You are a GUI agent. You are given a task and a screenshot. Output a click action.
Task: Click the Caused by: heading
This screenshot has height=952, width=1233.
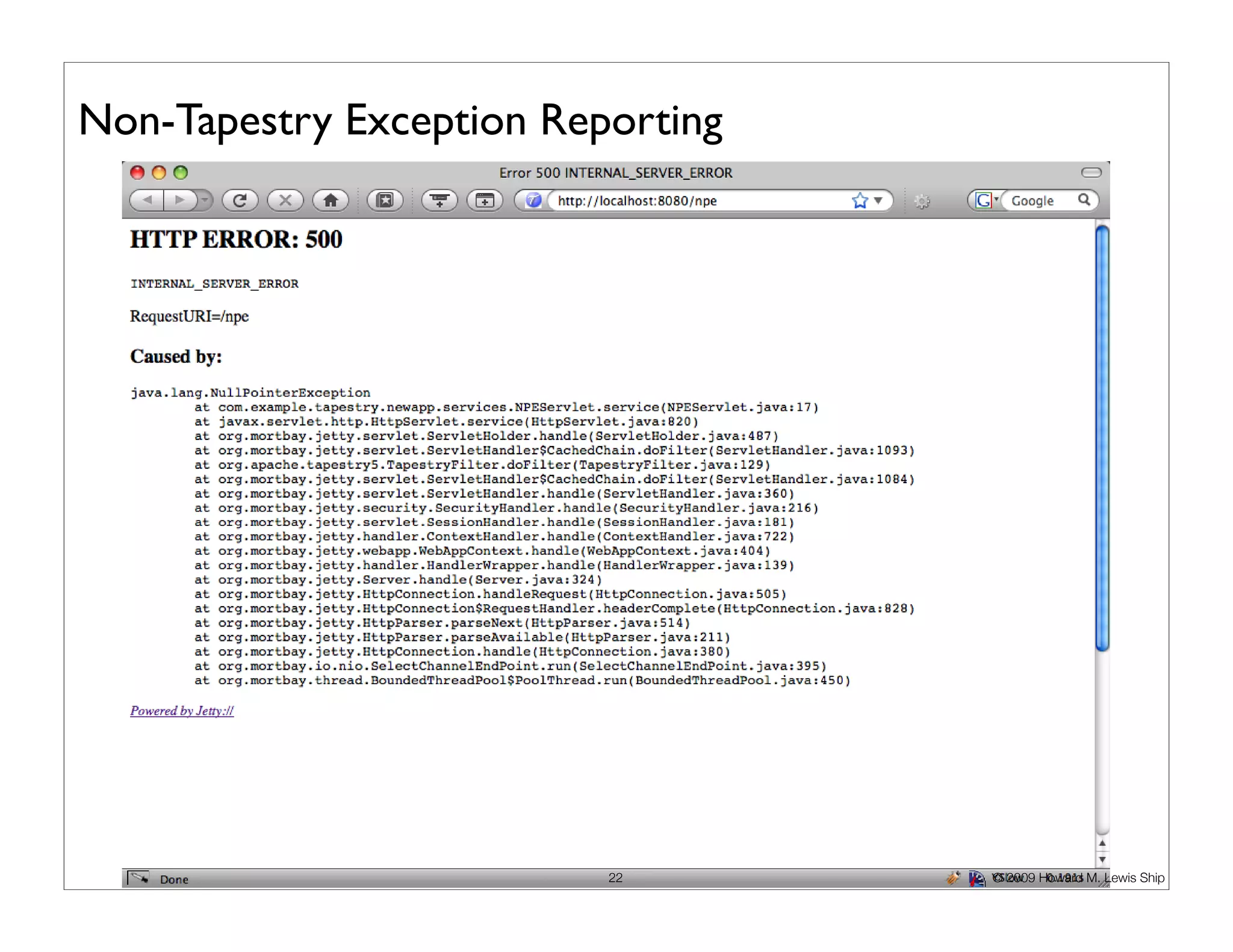point(176,356)
